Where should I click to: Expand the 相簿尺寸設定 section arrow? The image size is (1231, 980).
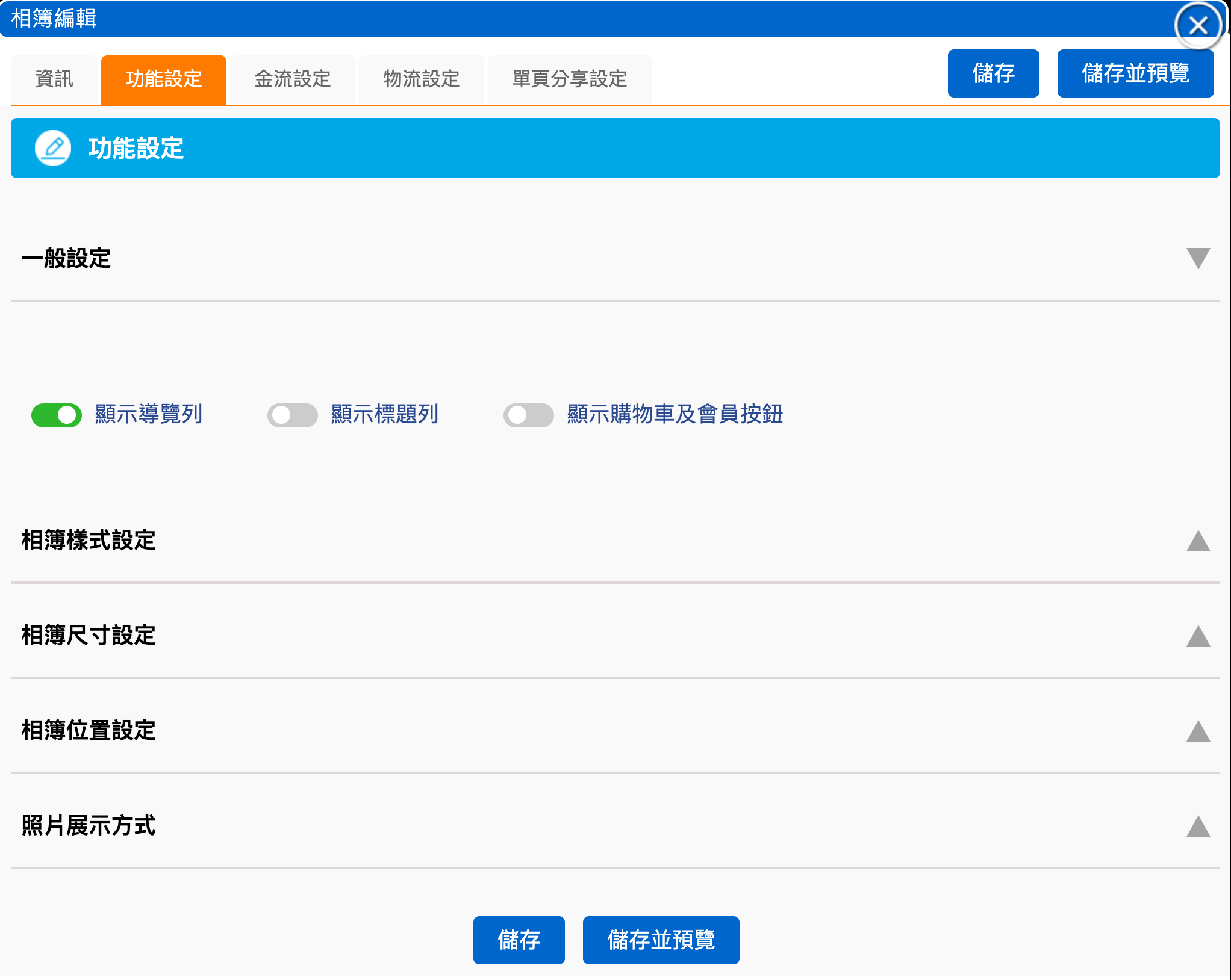[1198, 635]
